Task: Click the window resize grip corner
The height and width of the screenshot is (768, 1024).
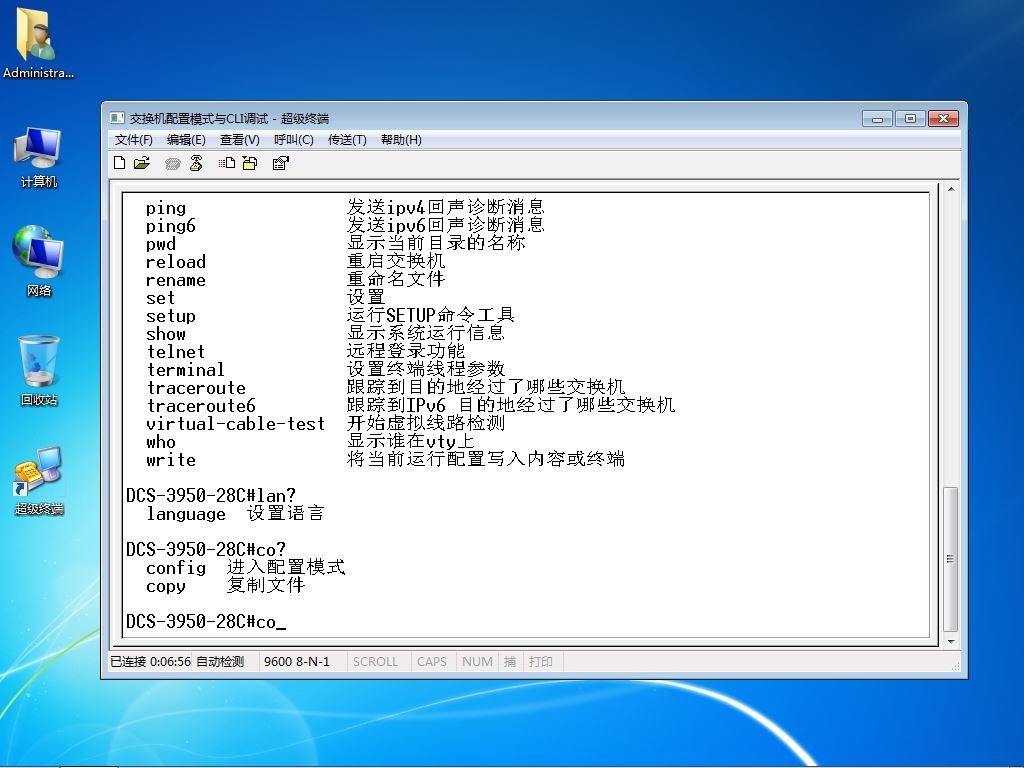Action: click(955, 665)
